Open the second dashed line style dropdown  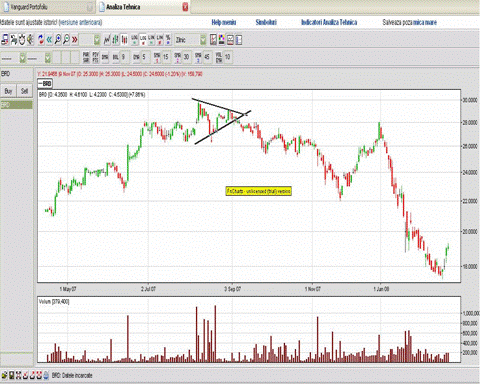(x=48, y=58)
